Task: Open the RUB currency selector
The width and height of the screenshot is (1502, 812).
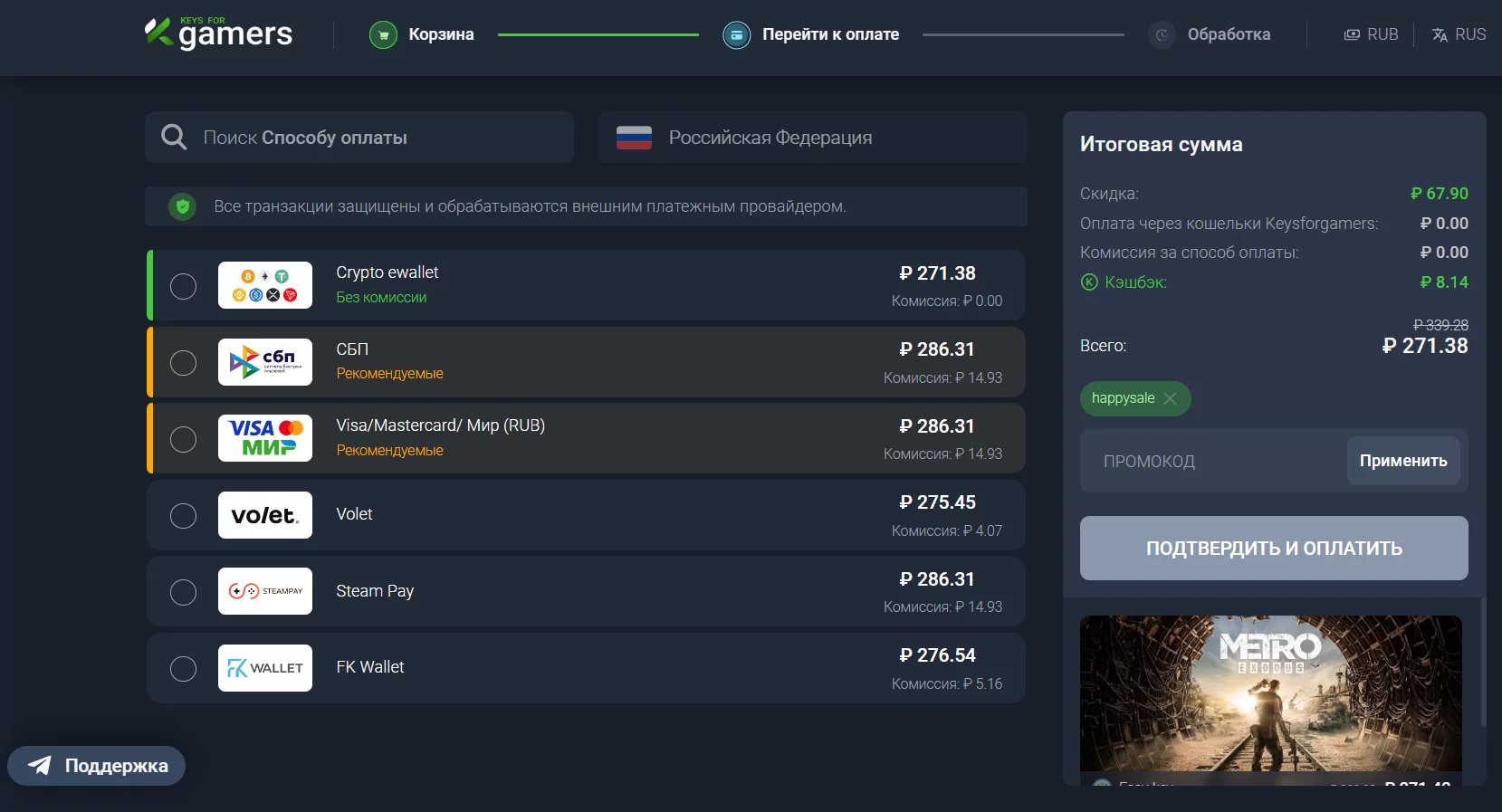Action: pos(1371,34)
